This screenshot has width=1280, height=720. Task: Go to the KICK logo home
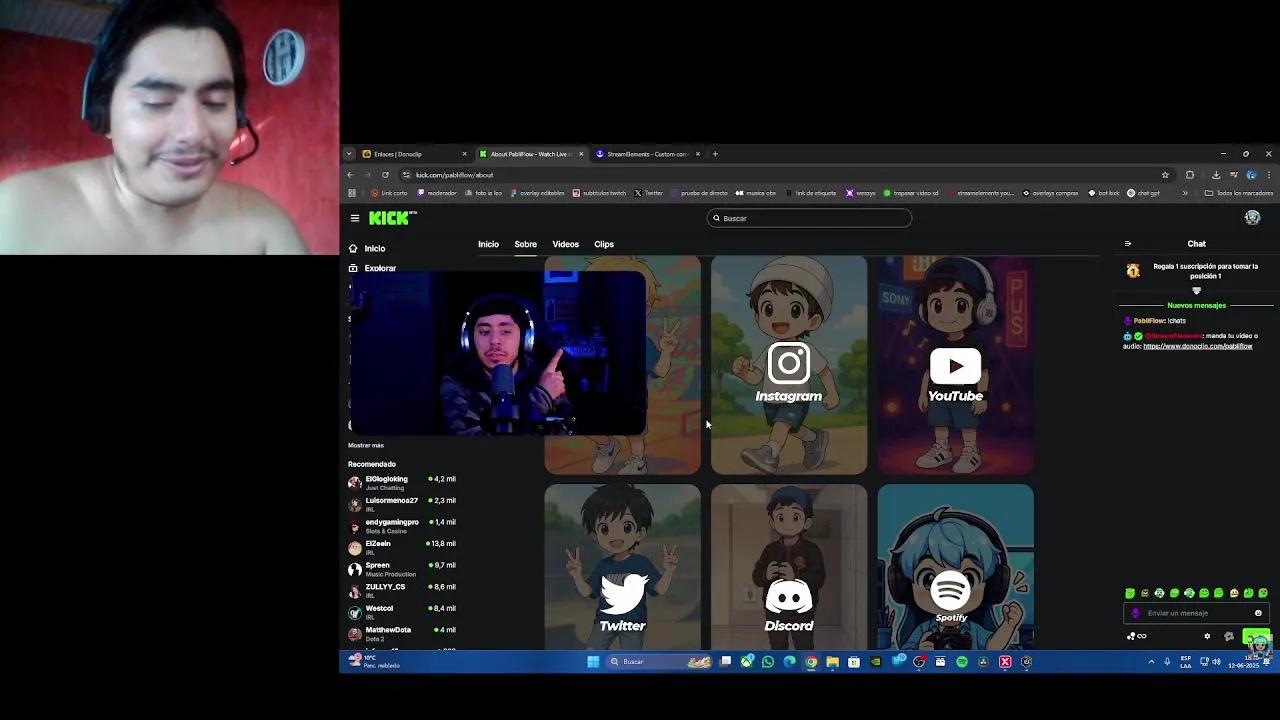392,218
